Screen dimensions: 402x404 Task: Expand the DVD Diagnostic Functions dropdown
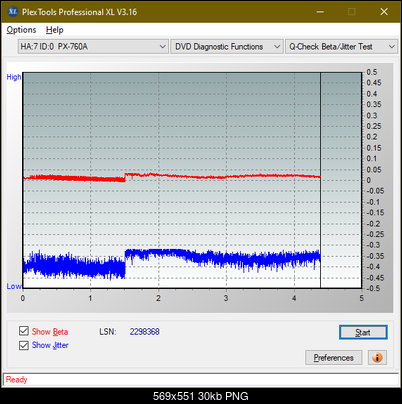227,46
